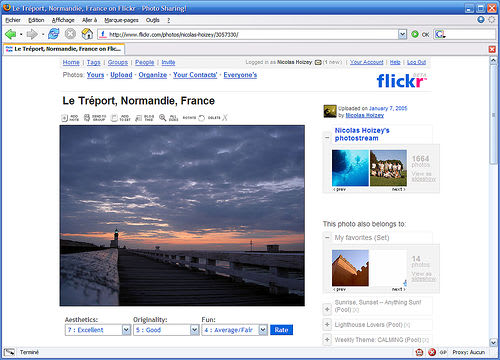The image size is (500, 360).
Task: Click the page vertical scrollbar down arrow
Action: point(493,342)
